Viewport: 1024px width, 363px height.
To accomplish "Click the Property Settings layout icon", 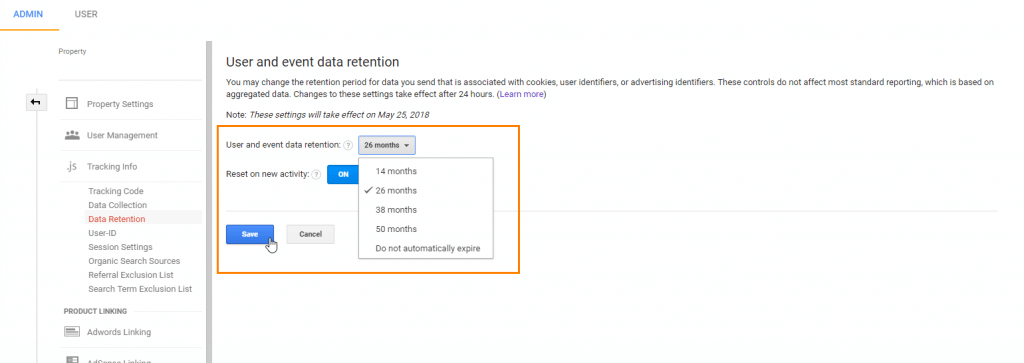I will click(x=72, y=104).
